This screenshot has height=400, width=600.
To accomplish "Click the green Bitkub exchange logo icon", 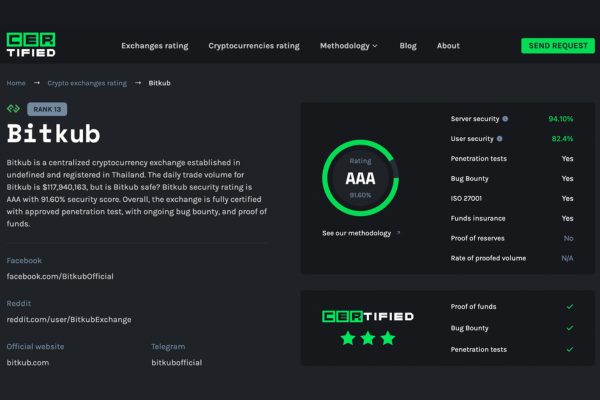I will [x=13, y=109].
